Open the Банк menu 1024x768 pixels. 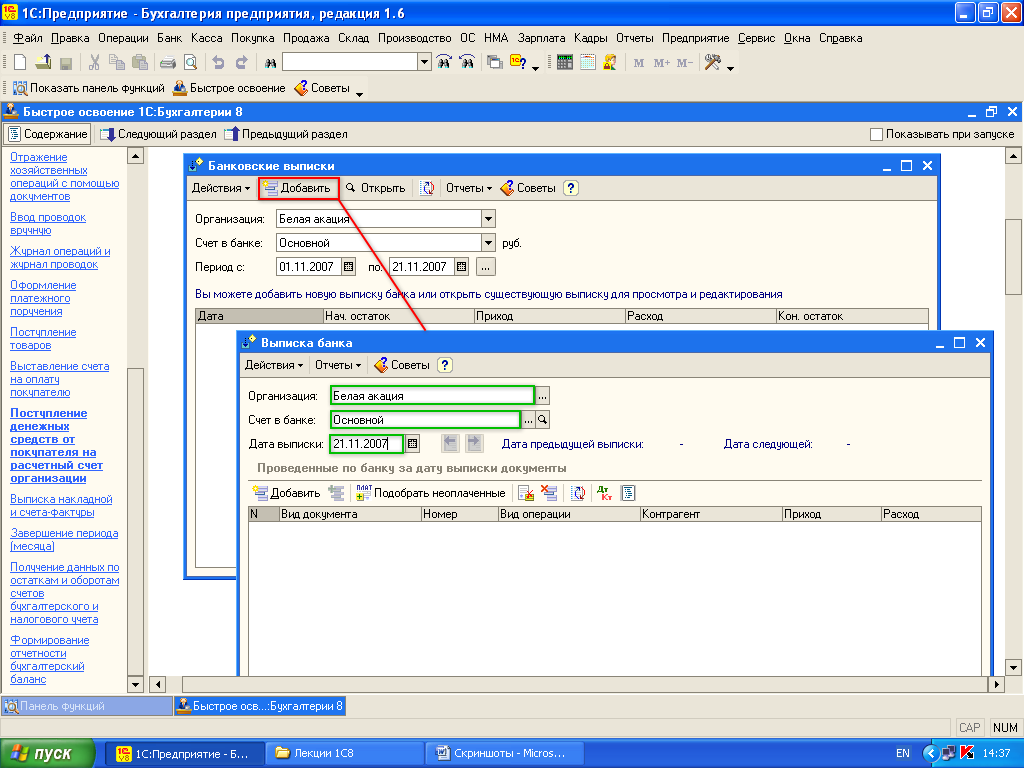(170, 38)
